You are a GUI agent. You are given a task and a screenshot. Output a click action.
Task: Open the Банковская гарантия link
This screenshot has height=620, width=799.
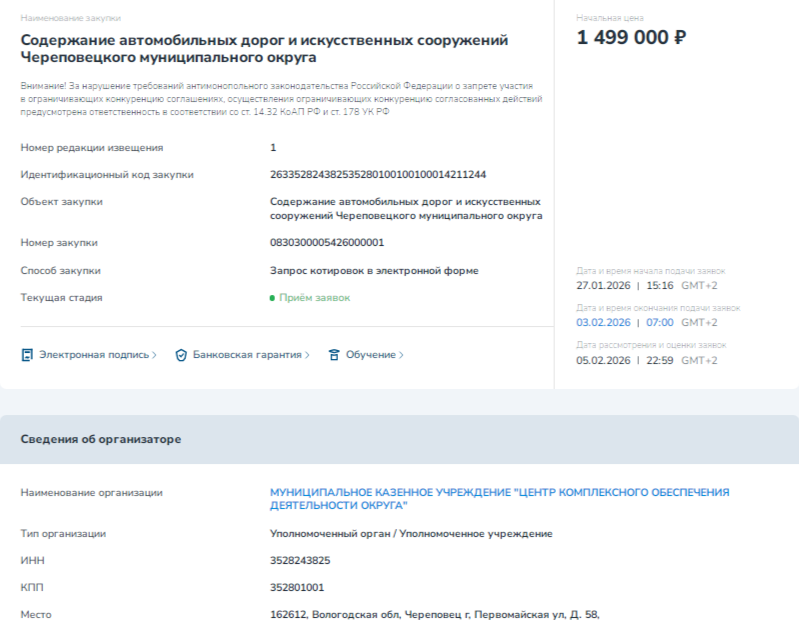[246, 355]
